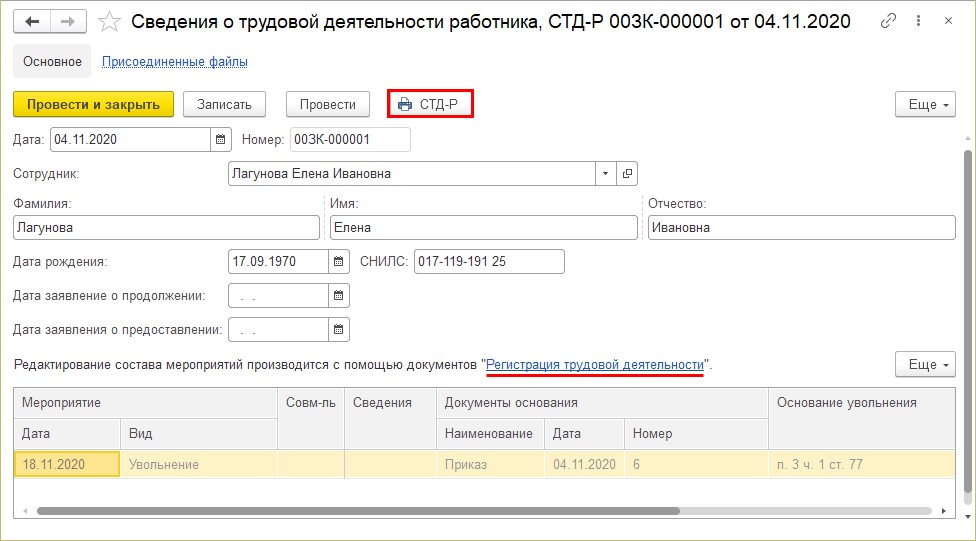Click Дата заявления о предоставлении field
Viewport: 976px width, 541px height.
coord(278,330)
